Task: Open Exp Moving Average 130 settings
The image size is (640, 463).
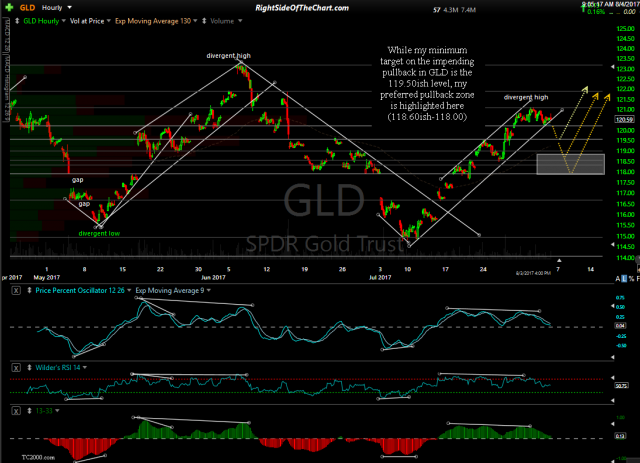Action: click(156, 21)
